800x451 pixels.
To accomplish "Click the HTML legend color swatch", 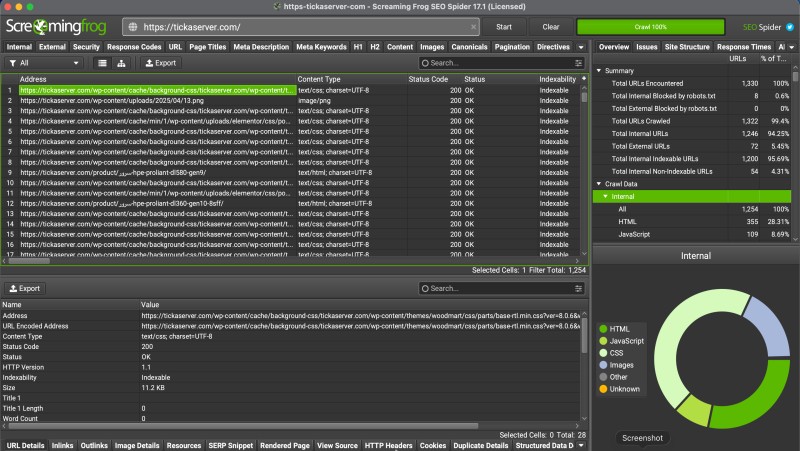I will (603, 329).
